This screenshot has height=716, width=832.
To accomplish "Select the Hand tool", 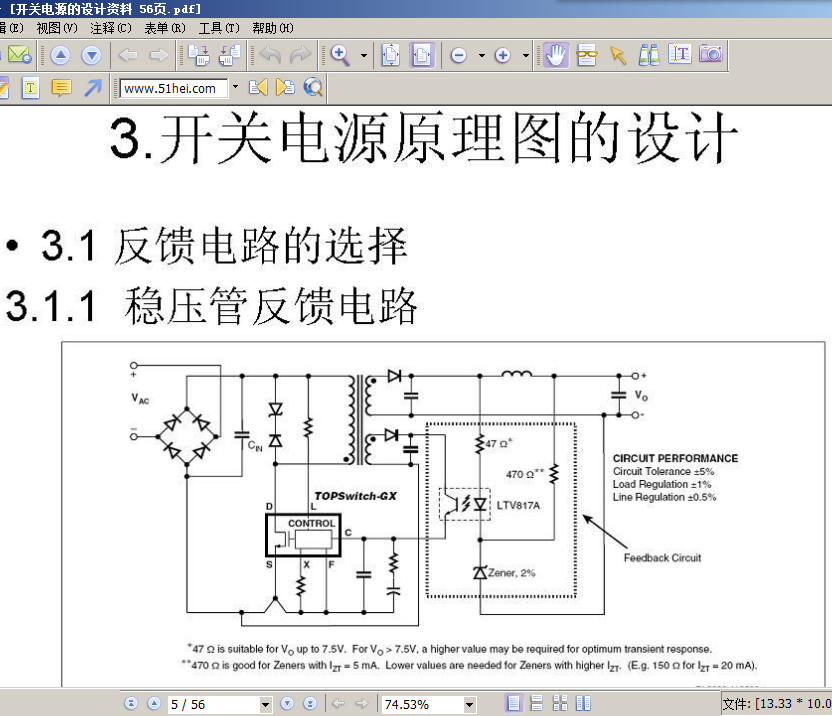I will [x=556, y=55].
